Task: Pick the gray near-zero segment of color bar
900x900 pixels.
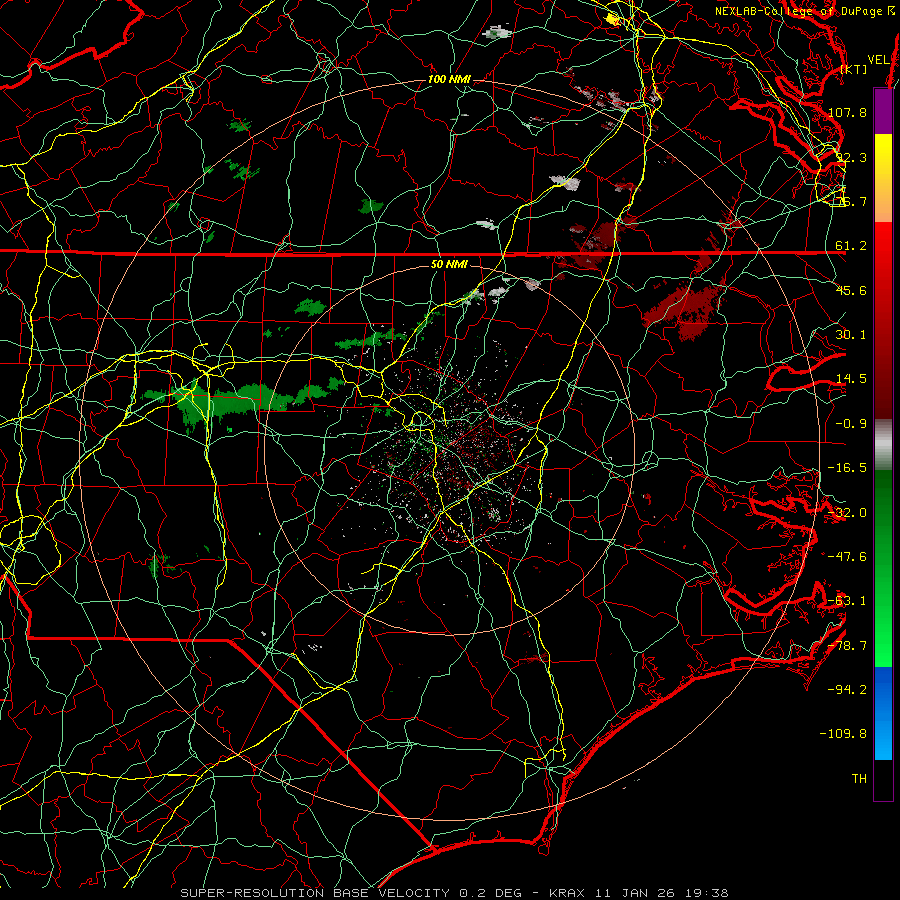Action: (x=883, y=445)
